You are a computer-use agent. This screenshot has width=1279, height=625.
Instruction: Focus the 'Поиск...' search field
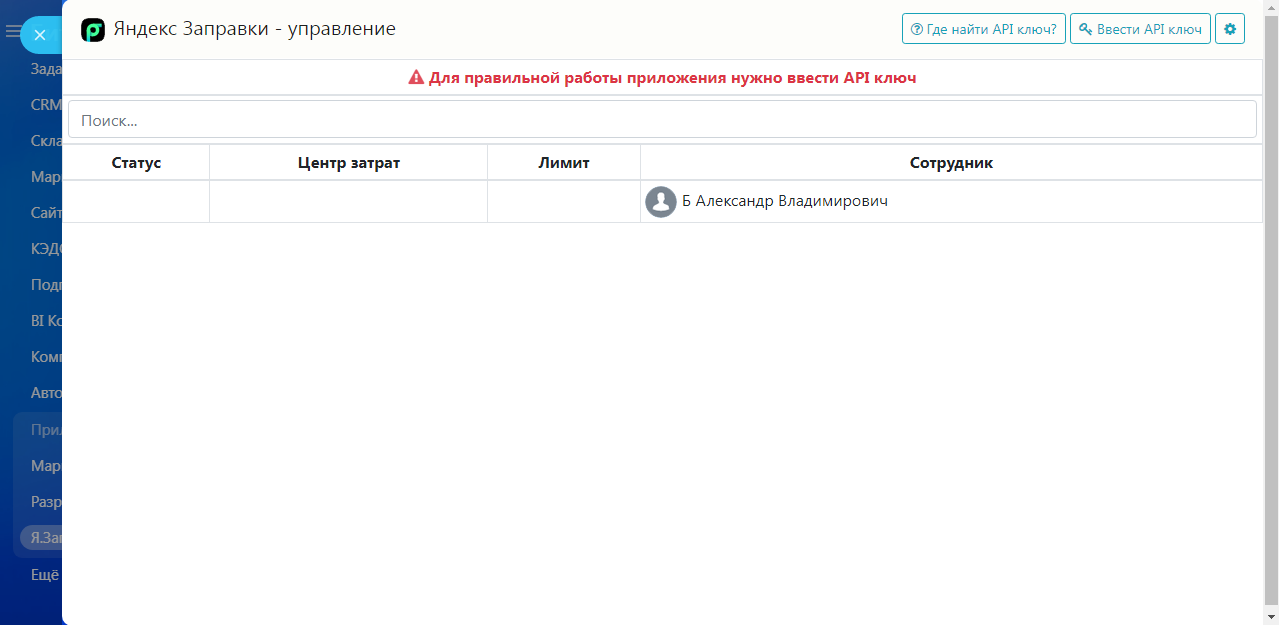coord(662,120)
